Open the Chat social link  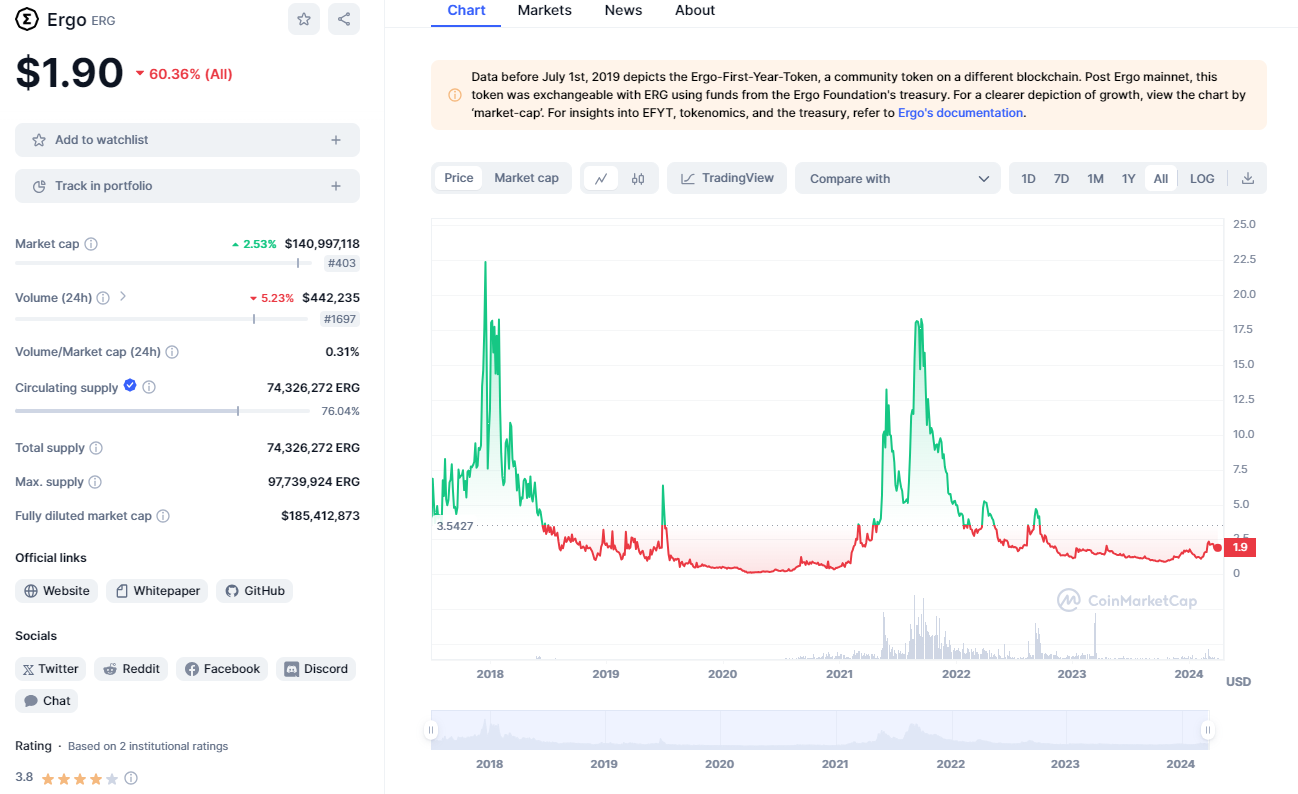(x=47, y=701)
